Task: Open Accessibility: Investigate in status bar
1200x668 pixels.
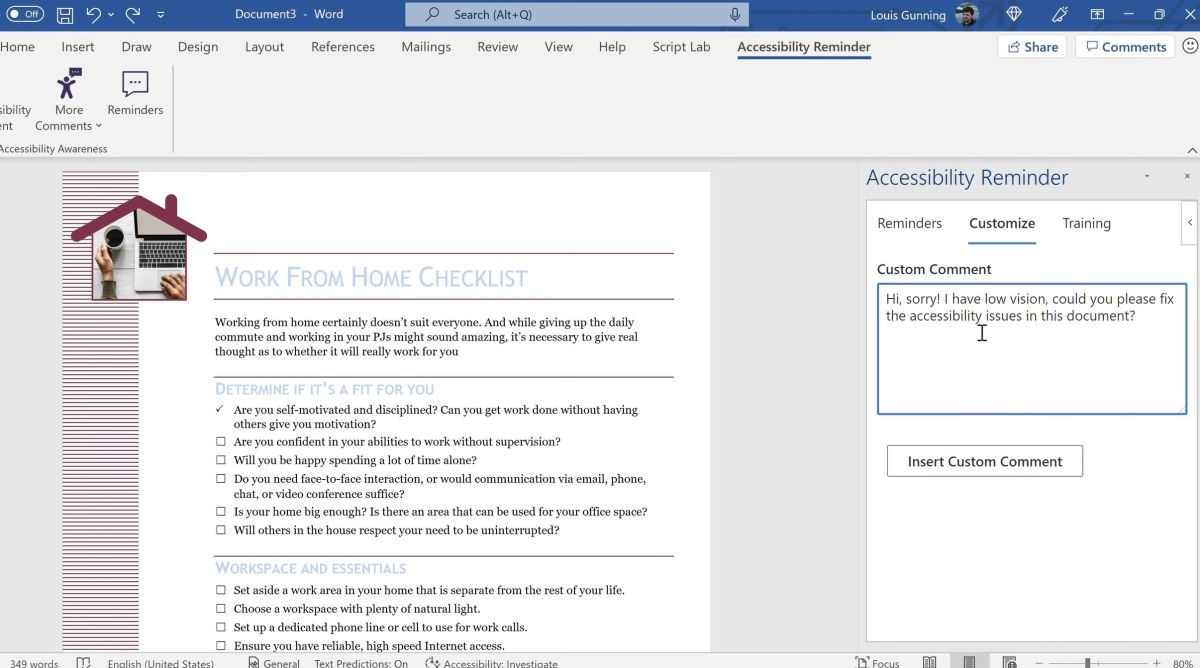Action: (493, 662)
